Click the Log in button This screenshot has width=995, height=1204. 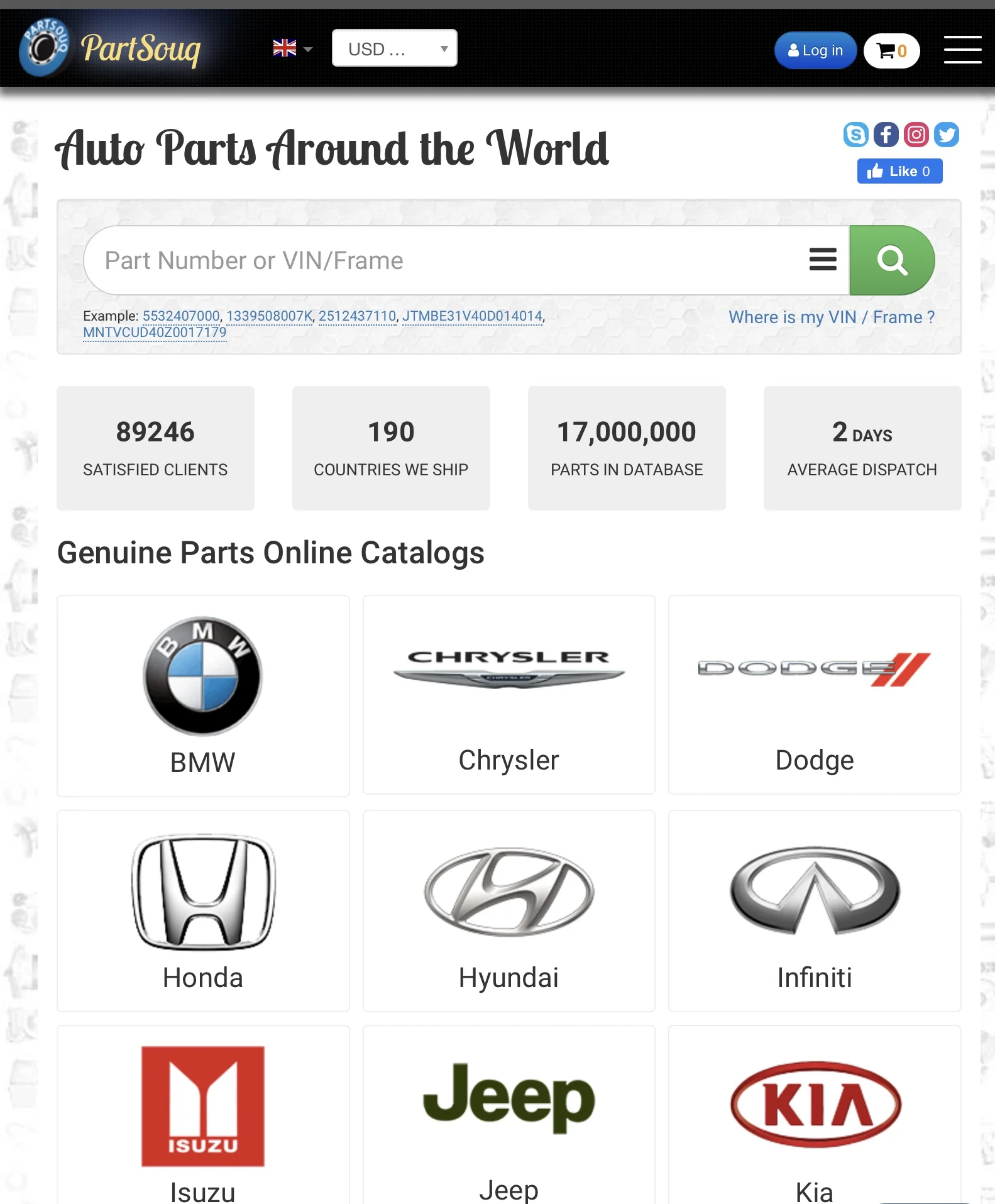(815, 50)
